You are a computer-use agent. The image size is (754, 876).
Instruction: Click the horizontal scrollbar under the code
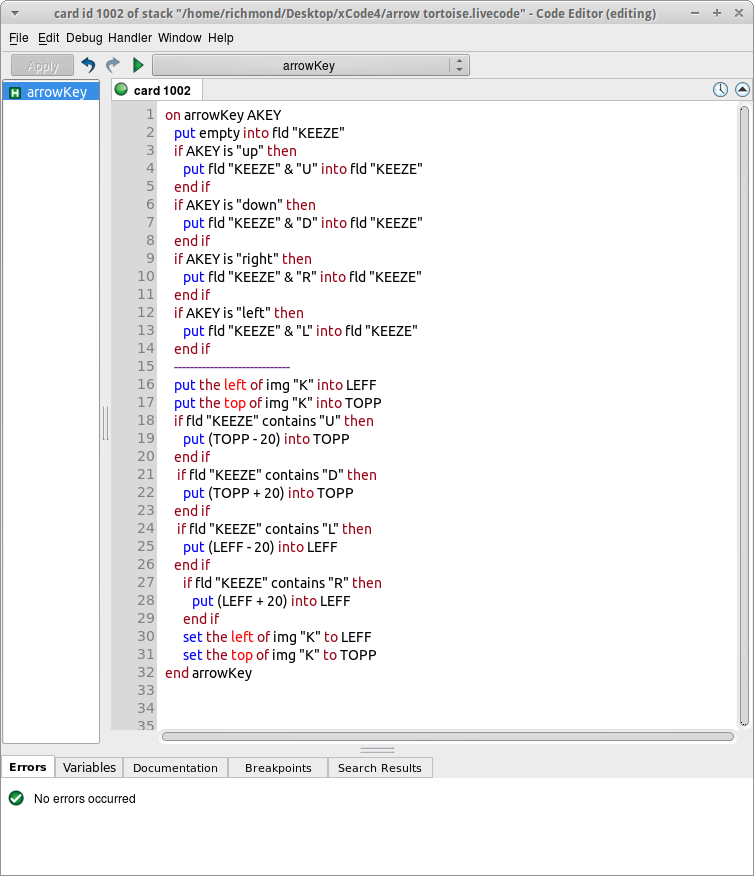click(447, 737)
